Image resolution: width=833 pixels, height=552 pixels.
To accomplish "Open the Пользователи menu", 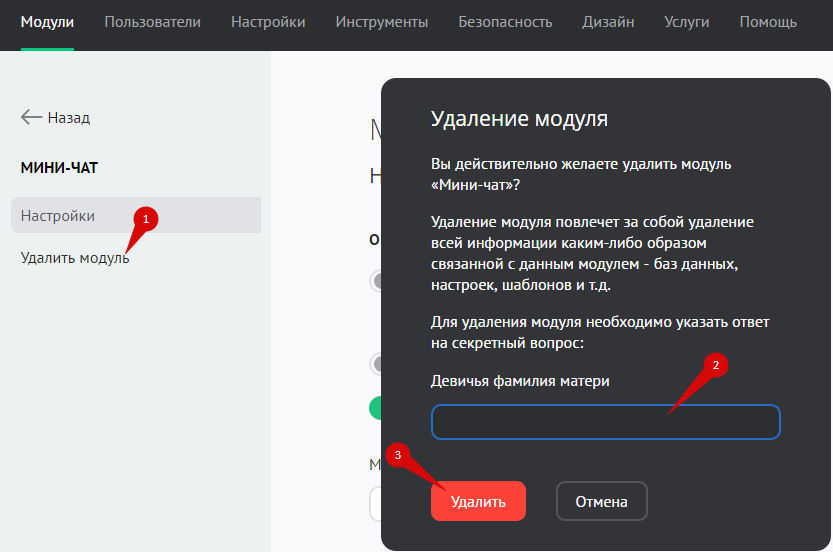I will tap(152, 22).
